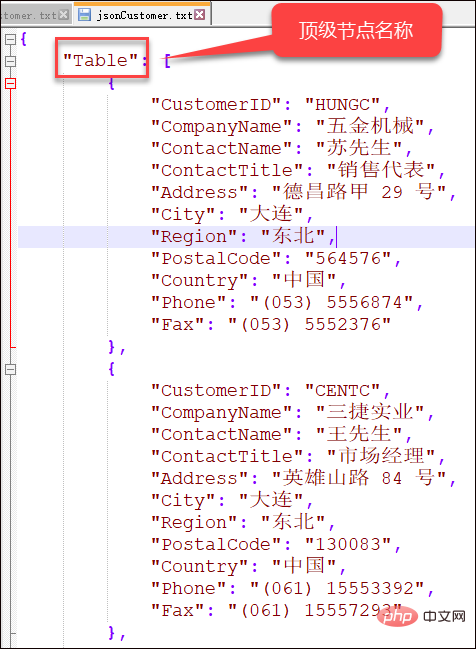Click the opening bracket after "Table"
Image resolution: width=476 pixels, height=649 pixels.
tap(167, 61)
